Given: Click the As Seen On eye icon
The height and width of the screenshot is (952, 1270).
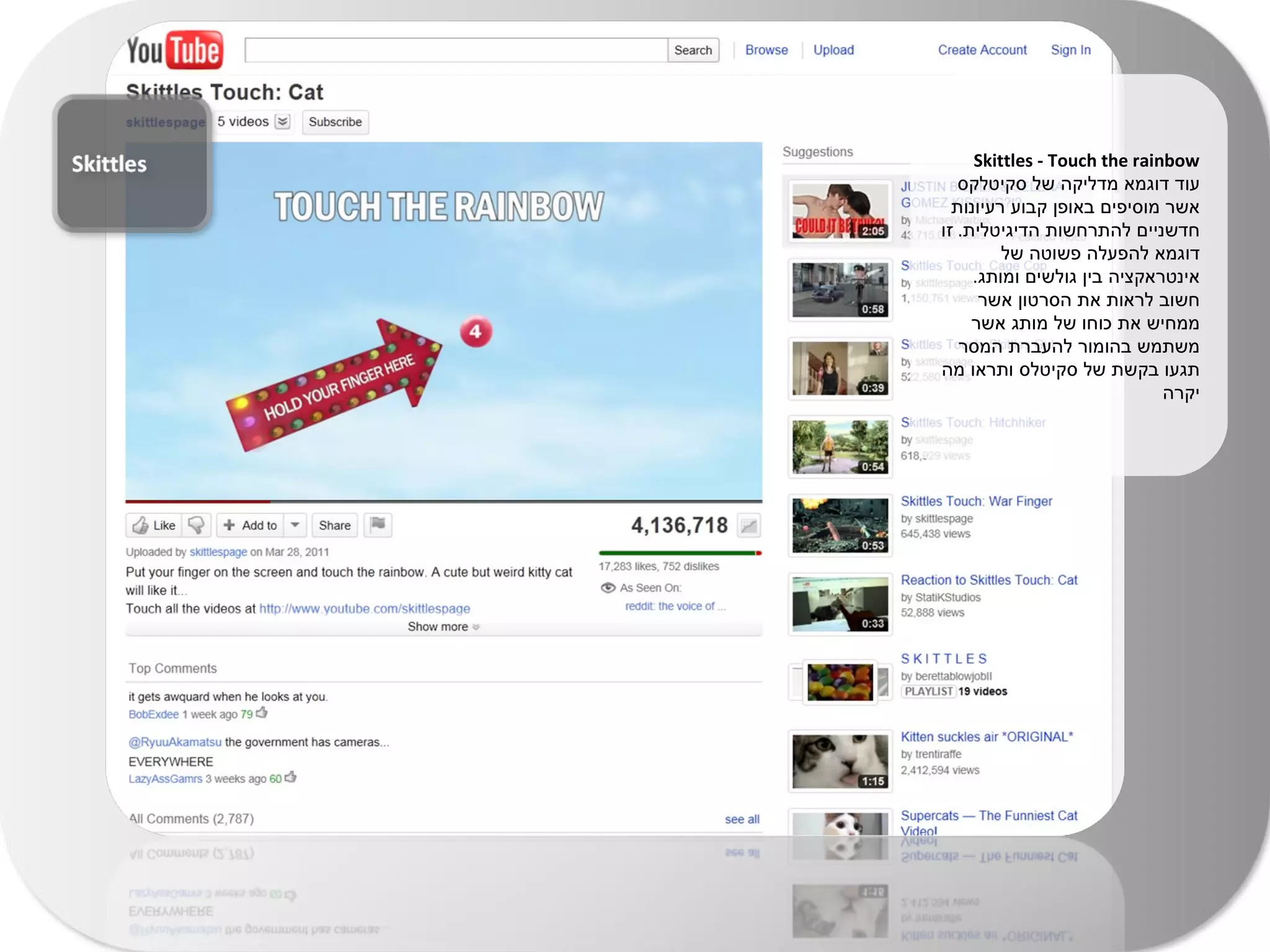Looking at the screenshot, I should click(608, 588).
